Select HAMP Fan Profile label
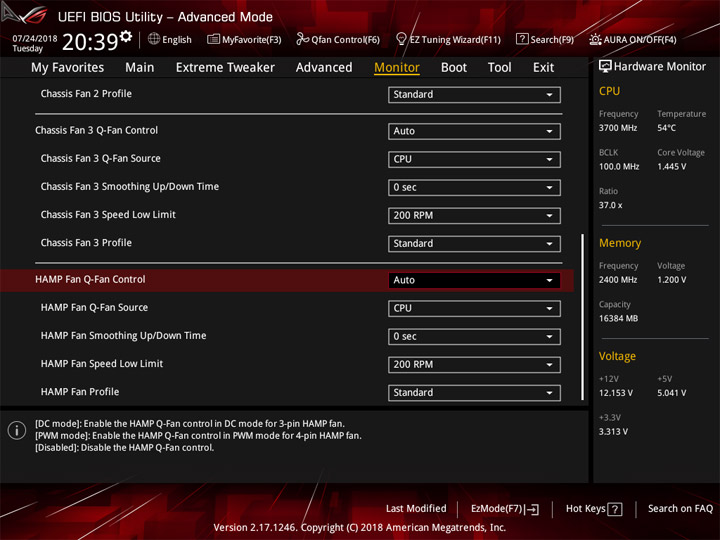 (x=80, y=392)
